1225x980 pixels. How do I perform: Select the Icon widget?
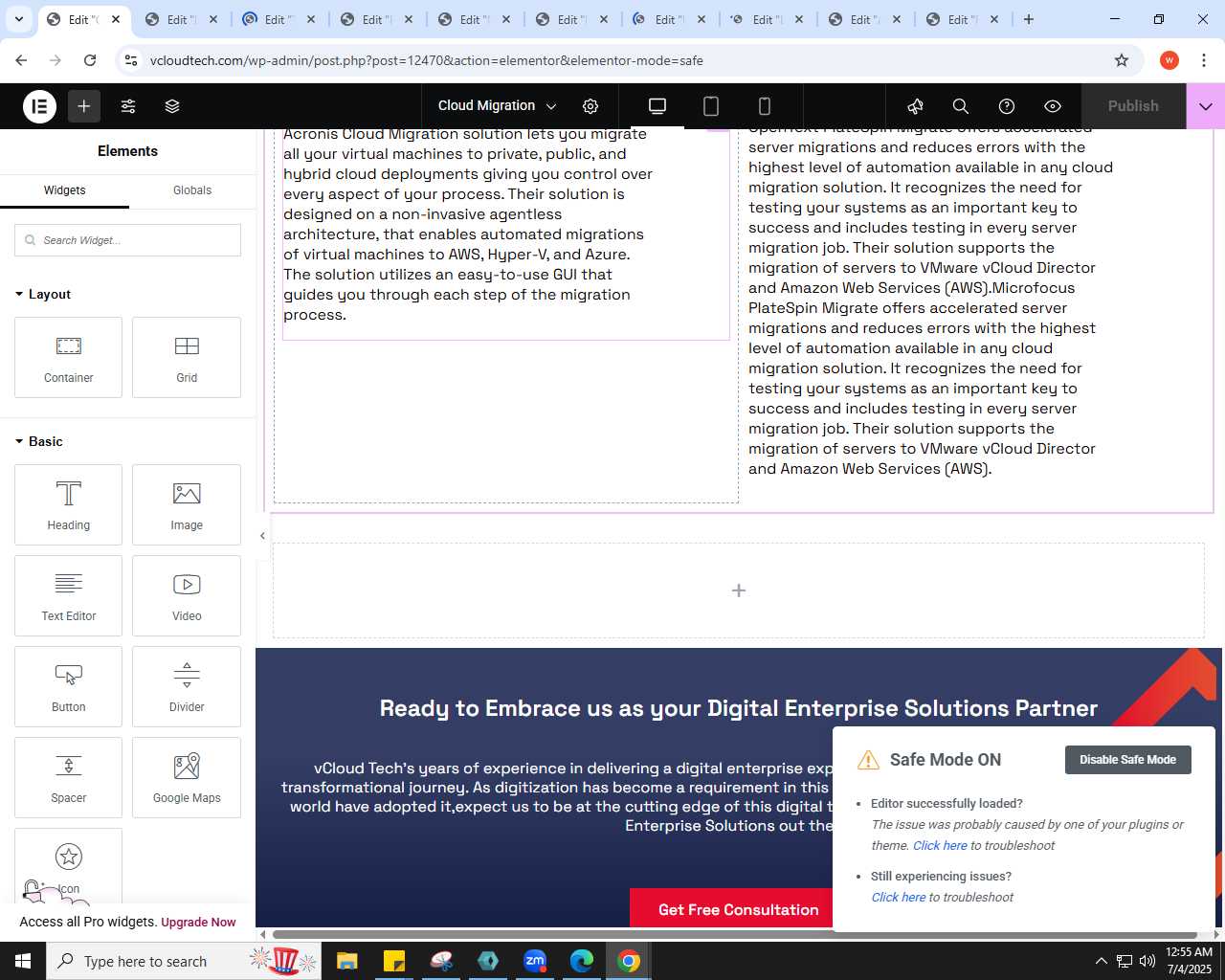coord(68,865)
